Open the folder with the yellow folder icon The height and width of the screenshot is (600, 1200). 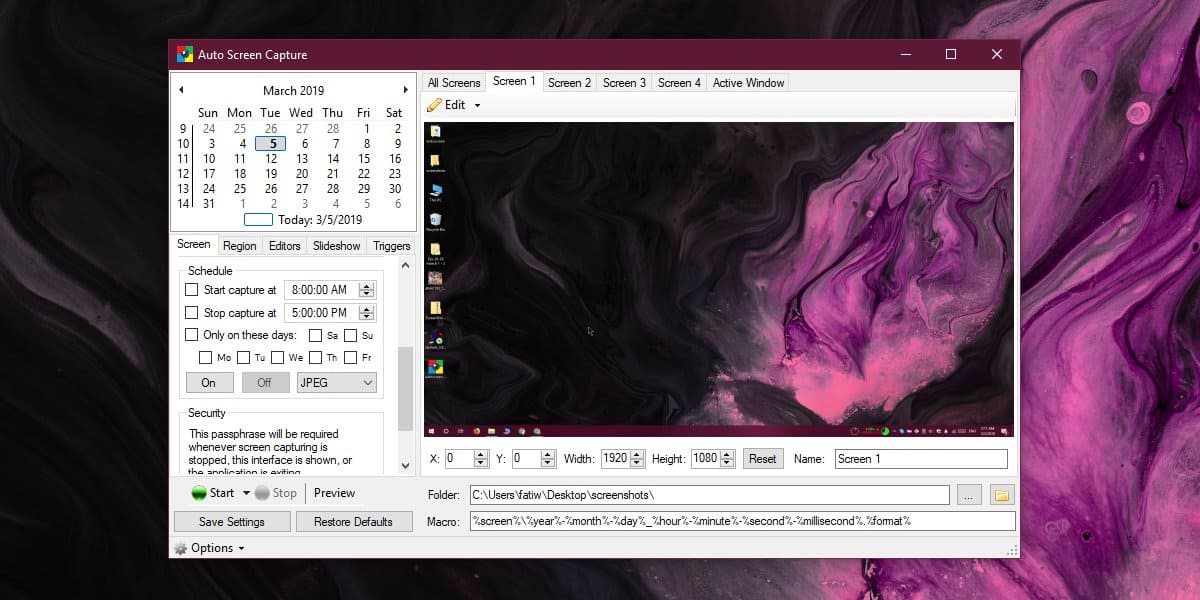point(1001,495)
